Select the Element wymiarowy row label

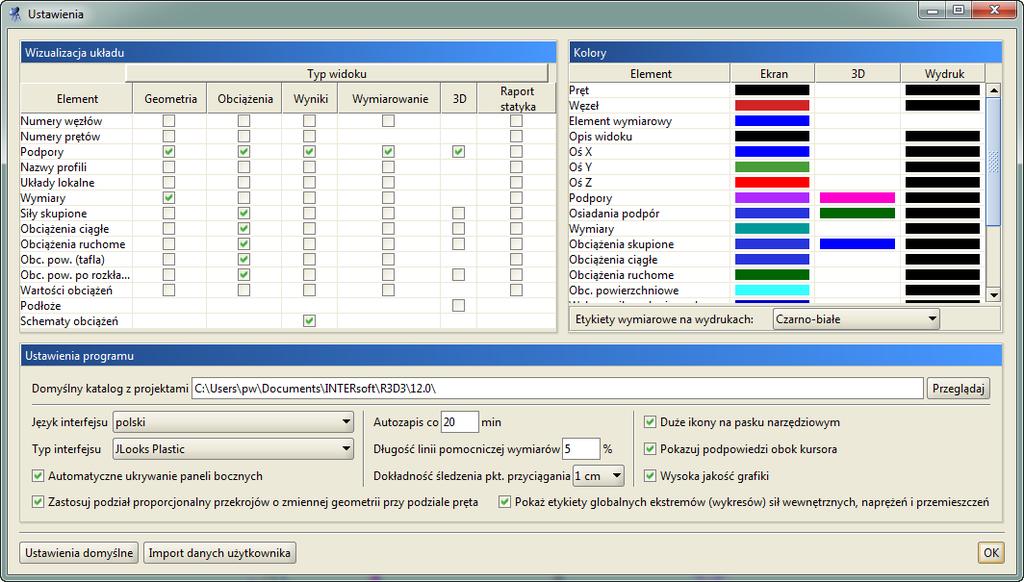click(x=620, y=121)
